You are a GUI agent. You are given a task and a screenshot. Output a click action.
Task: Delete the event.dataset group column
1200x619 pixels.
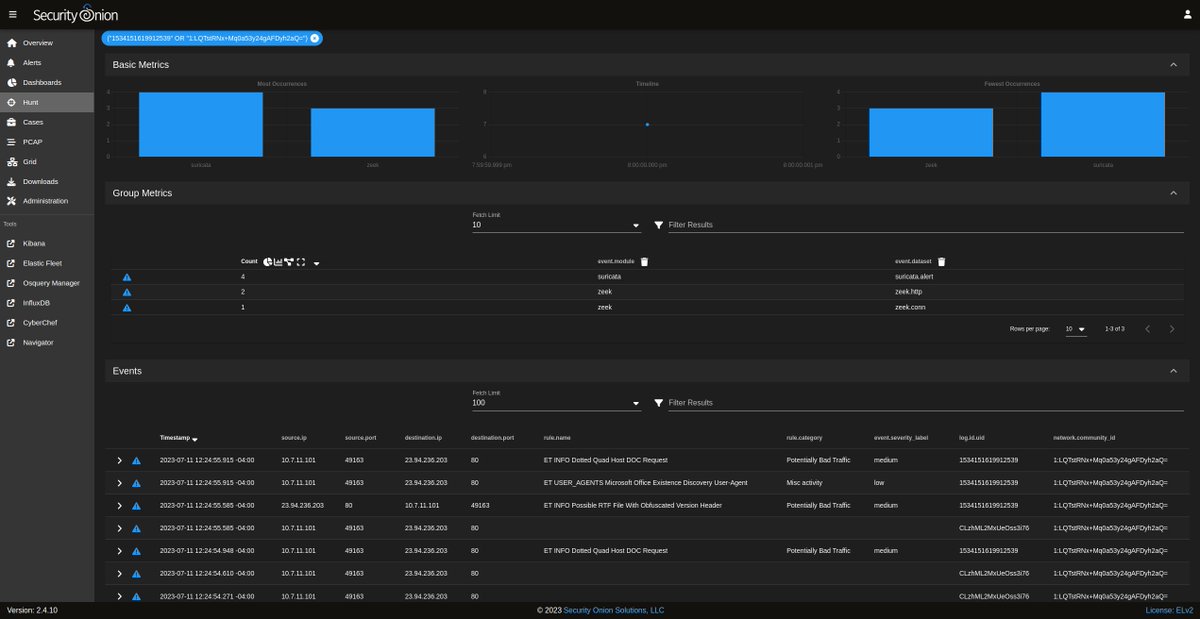click(941, 261)
